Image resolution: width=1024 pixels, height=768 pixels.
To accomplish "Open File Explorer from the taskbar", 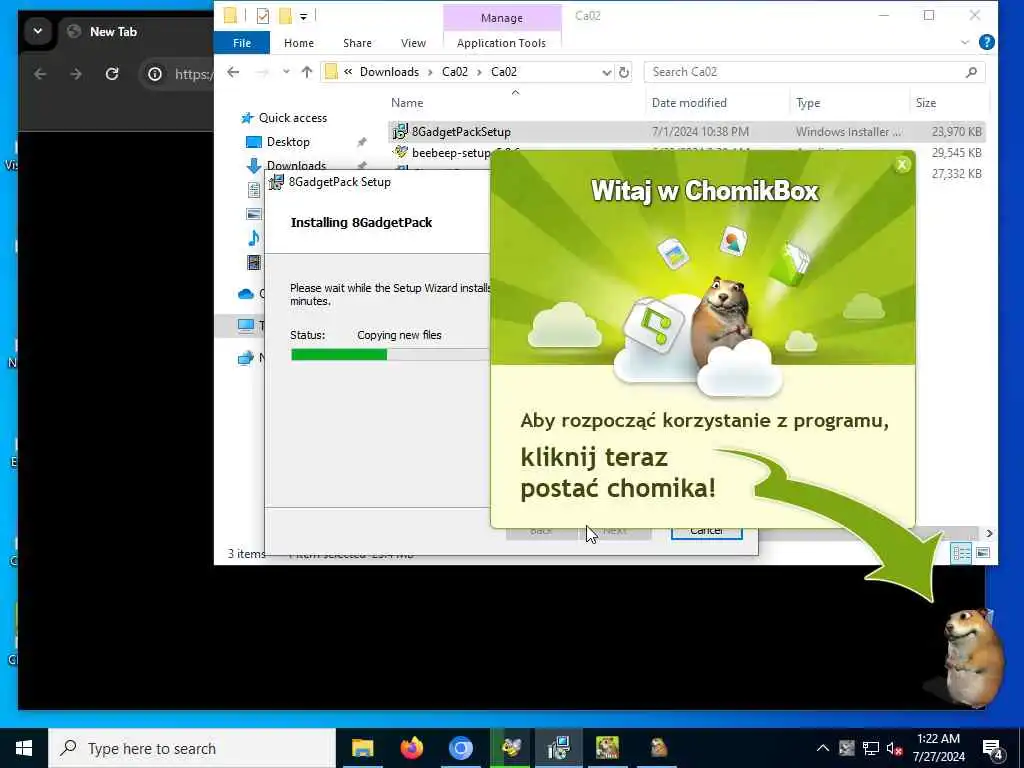I will coord(362,748).
